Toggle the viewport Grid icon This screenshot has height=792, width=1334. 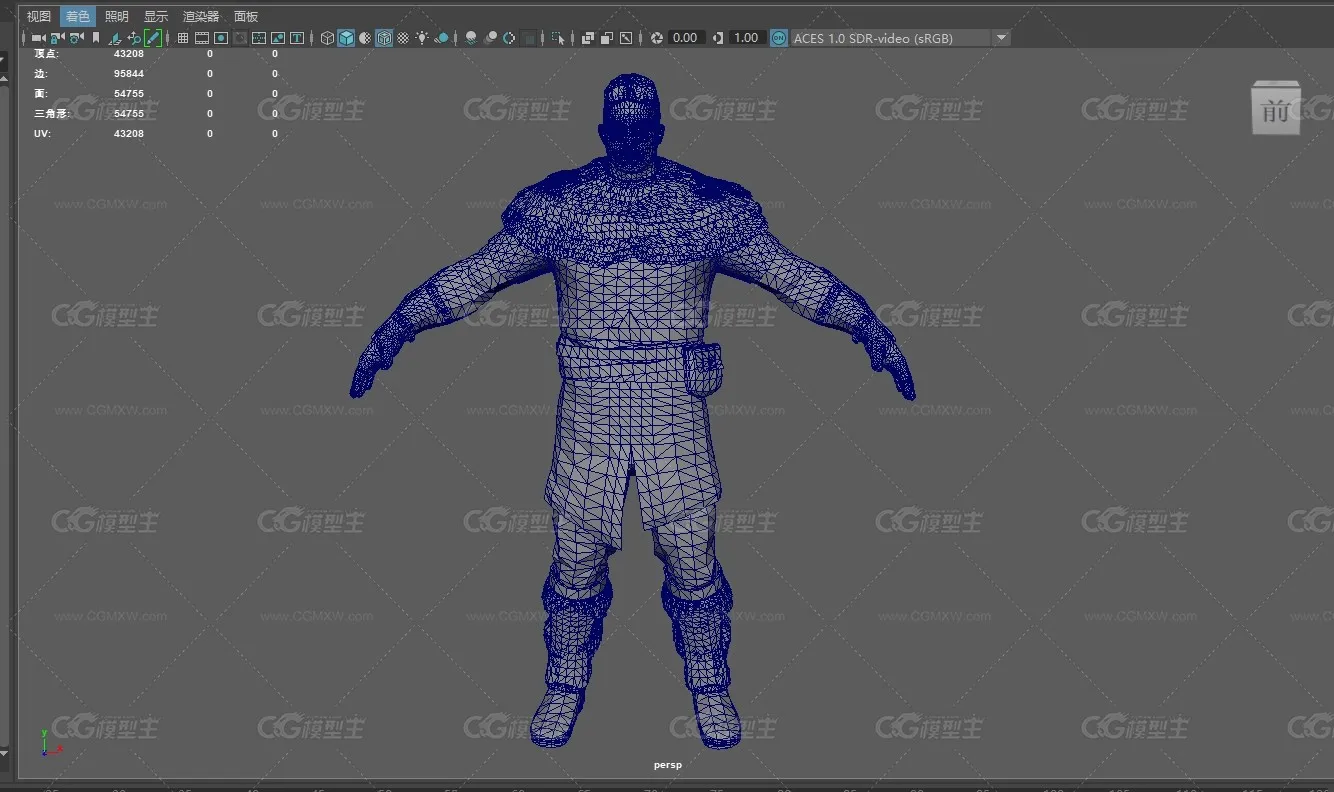point(183,38)
